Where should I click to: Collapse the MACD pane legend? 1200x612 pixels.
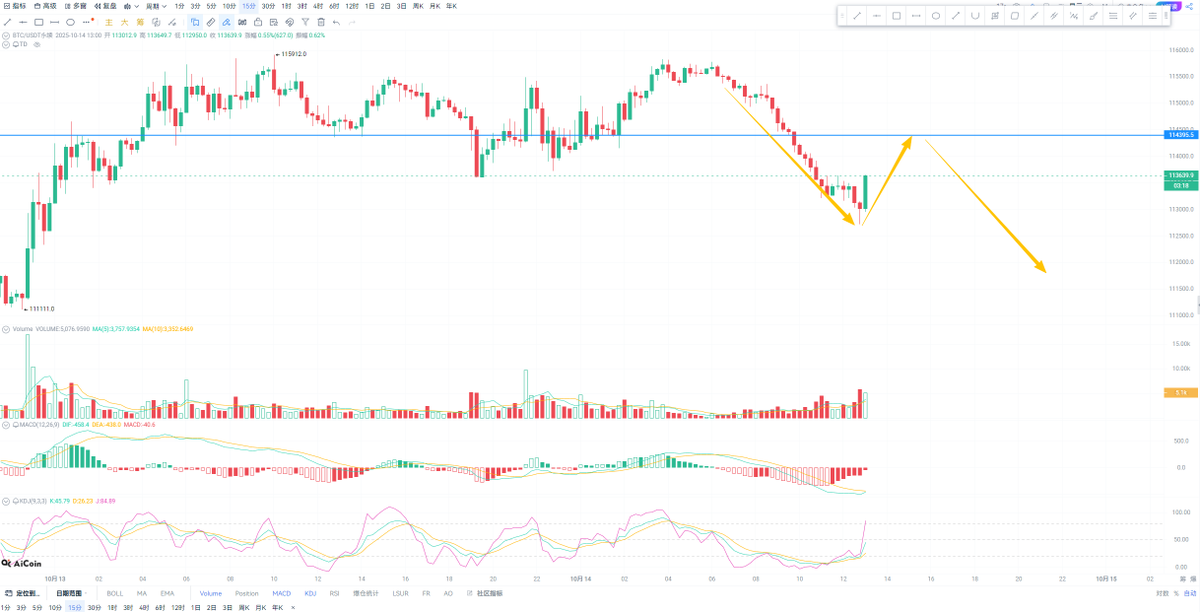coord(6,425)
